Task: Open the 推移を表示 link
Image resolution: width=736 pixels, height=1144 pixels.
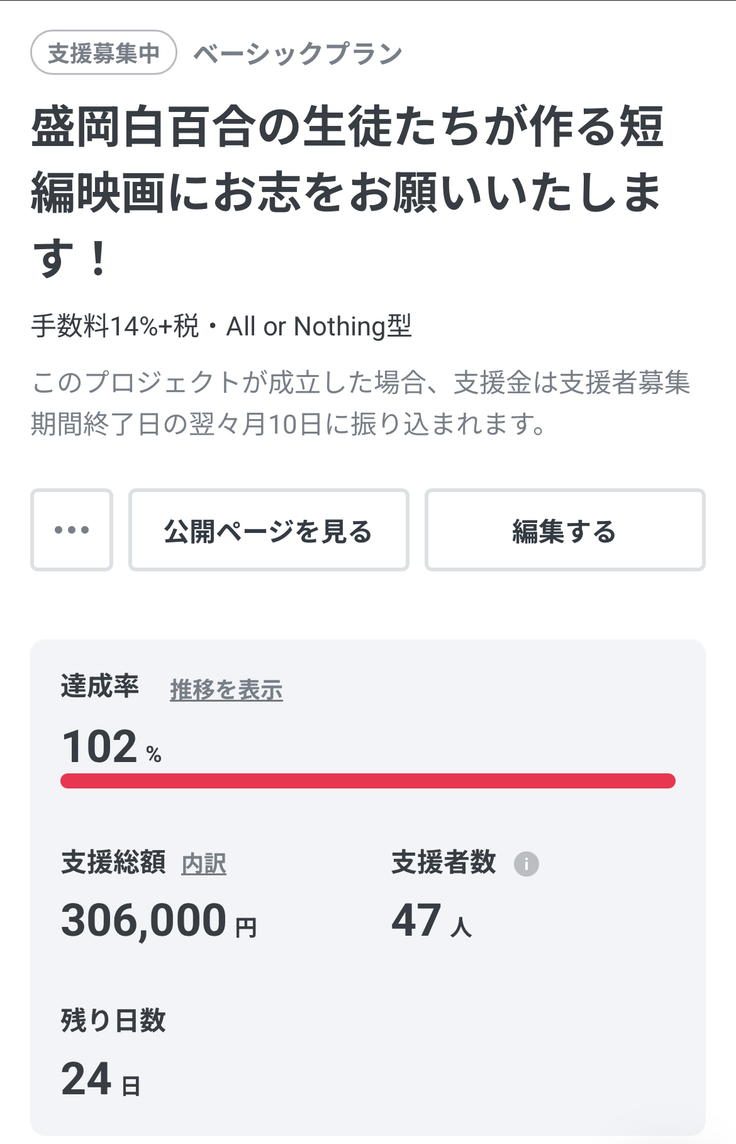Action: (x=226, y=690)
